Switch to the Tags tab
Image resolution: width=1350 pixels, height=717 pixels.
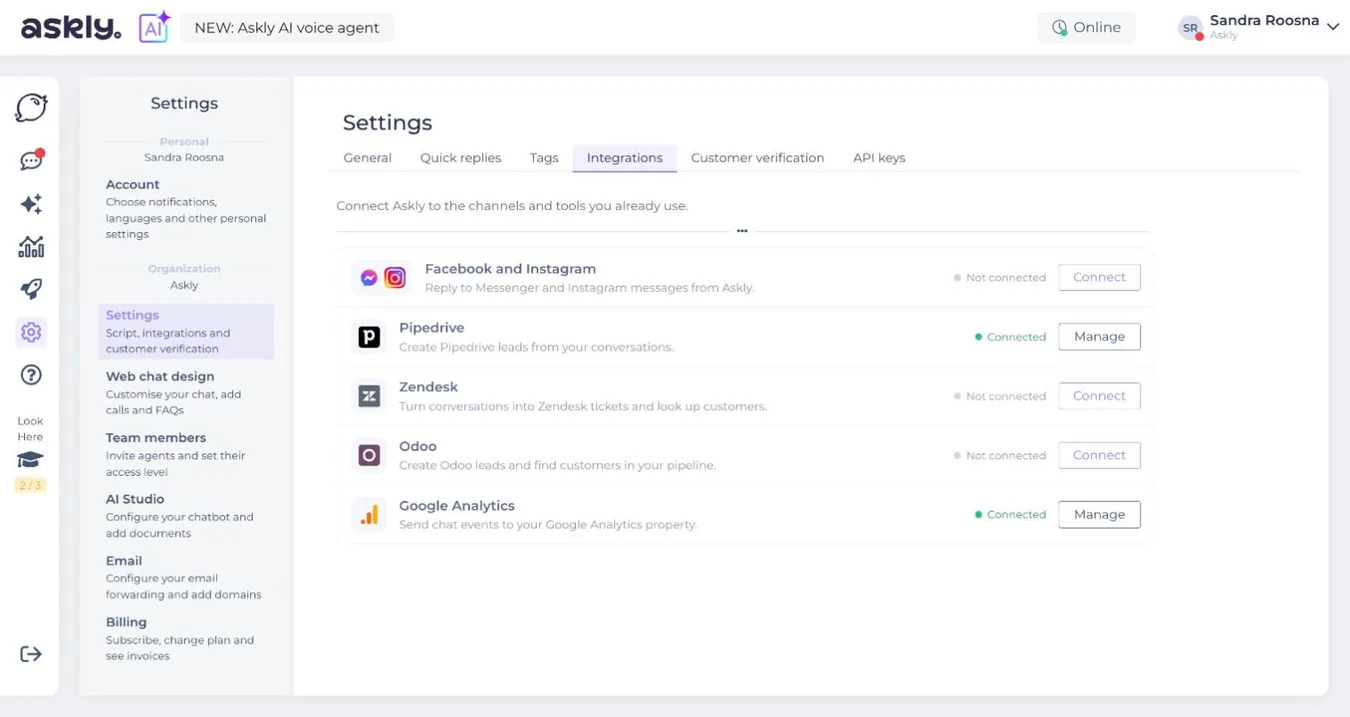pos(544,158)
